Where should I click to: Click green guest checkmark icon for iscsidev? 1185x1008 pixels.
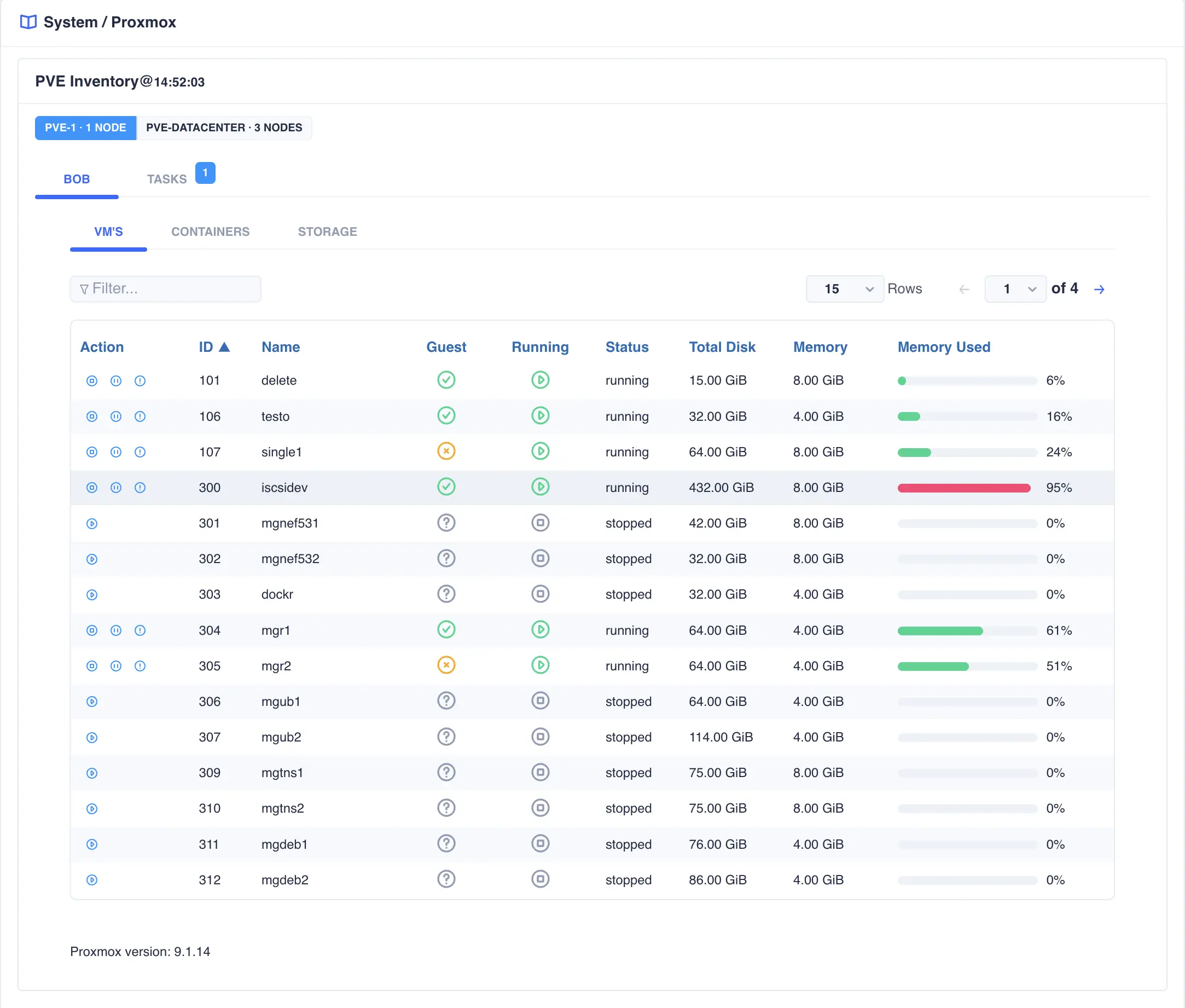coord(446,486)
